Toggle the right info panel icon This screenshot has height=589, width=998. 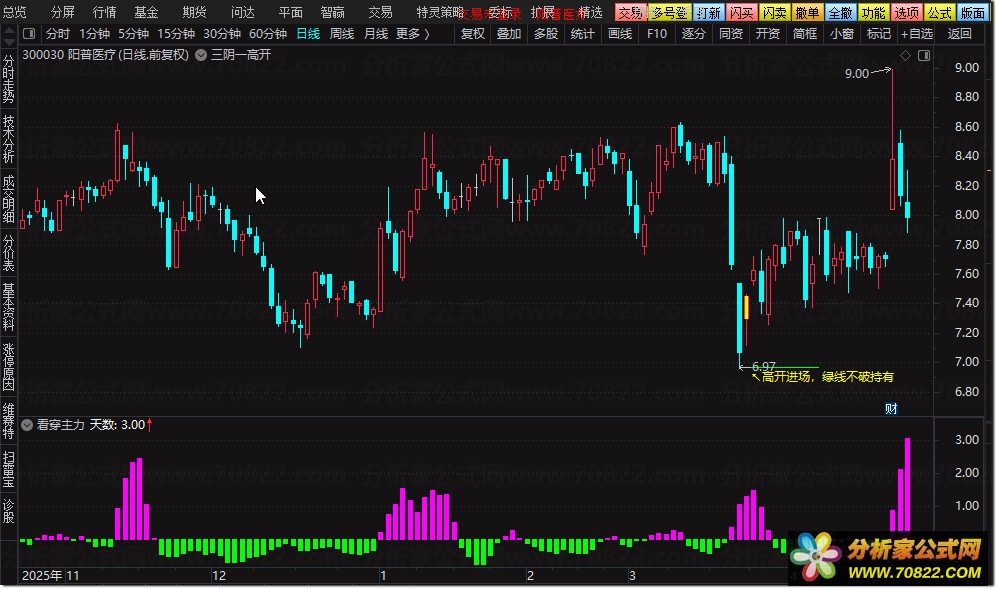[924, 56]
